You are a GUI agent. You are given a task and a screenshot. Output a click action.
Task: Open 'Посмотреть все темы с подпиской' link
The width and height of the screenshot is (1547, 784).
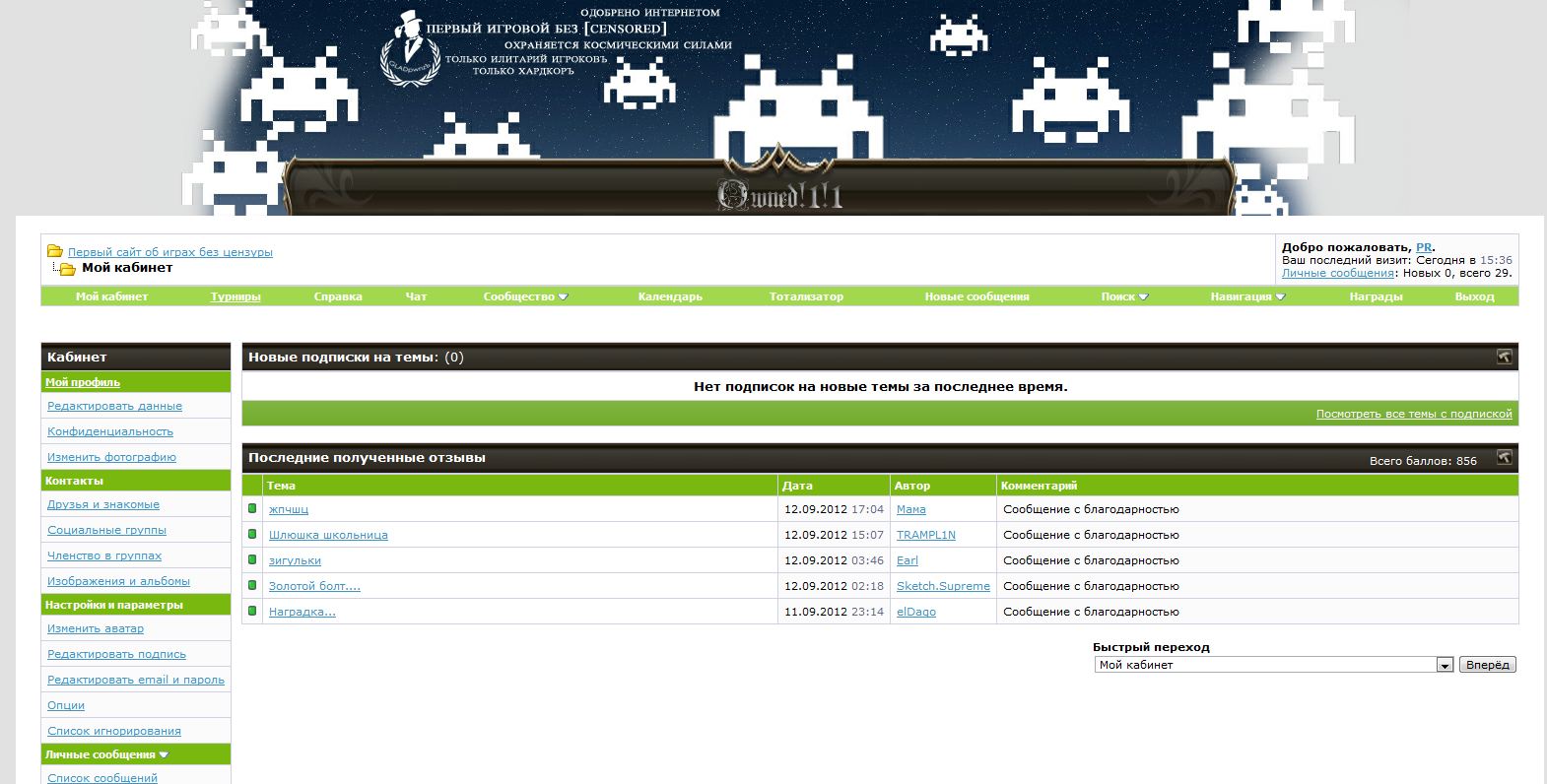click(x=1413, y=414)
